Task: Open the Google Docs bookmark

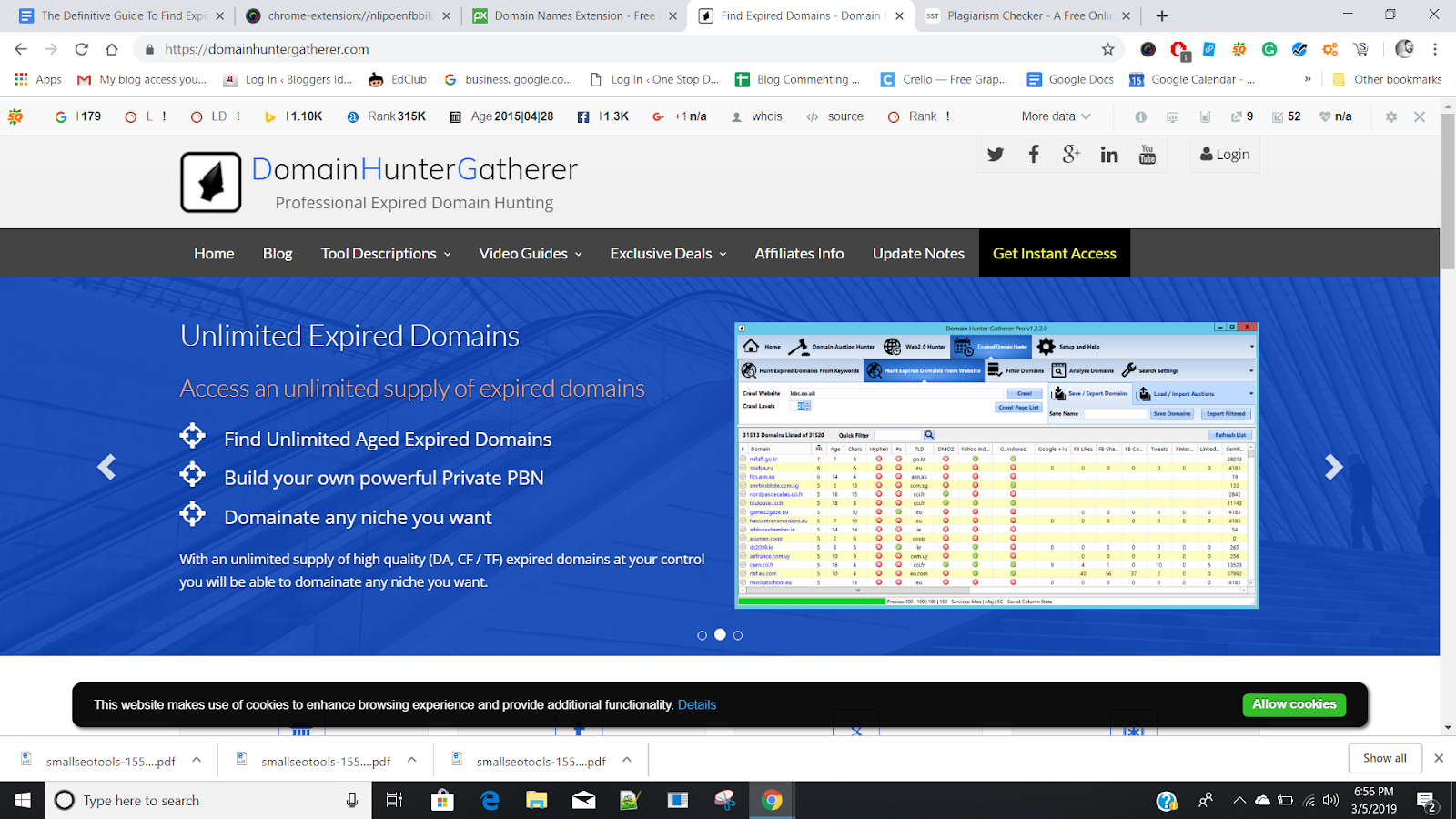Action: 1070,79
